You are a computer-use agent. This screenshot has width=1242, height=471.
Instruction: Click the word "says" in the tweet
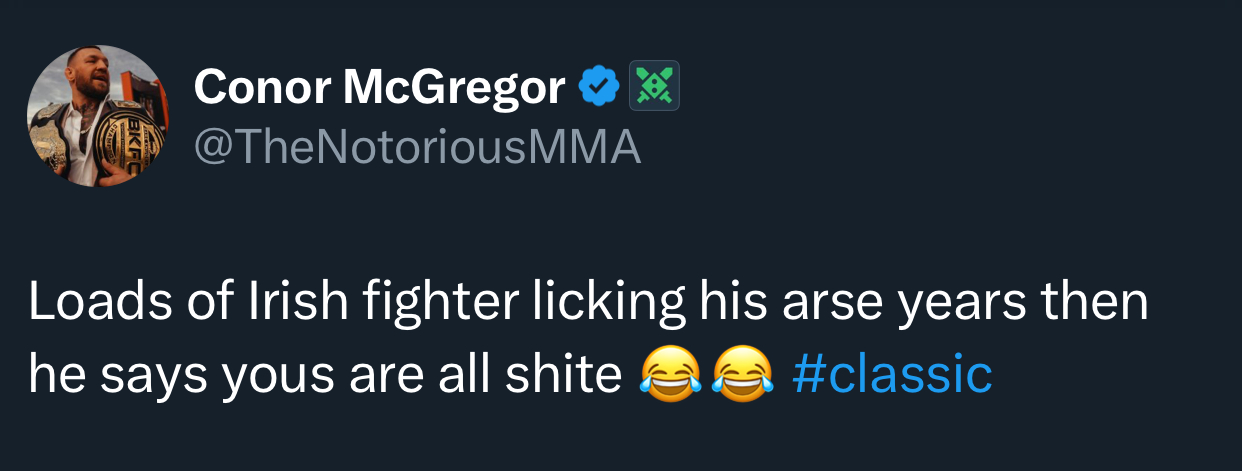tap(147, 375)
